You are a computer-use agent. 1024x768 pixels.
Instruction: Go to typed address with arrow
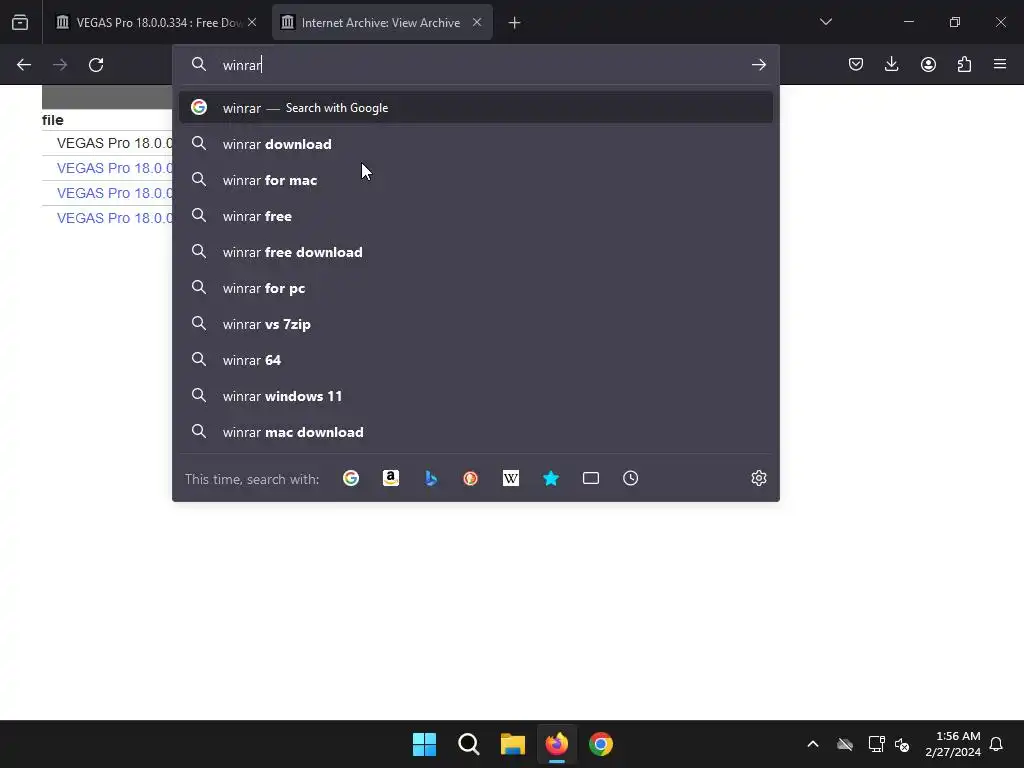(x=758, y=65)
